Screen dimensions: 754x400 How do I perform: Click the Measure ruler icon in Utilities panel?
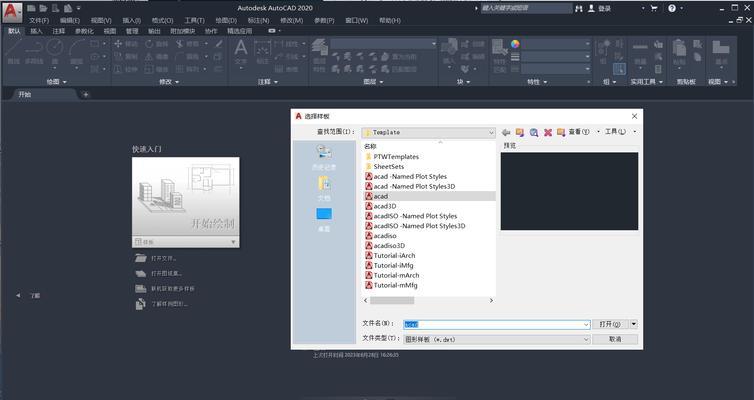click(640, 47)
